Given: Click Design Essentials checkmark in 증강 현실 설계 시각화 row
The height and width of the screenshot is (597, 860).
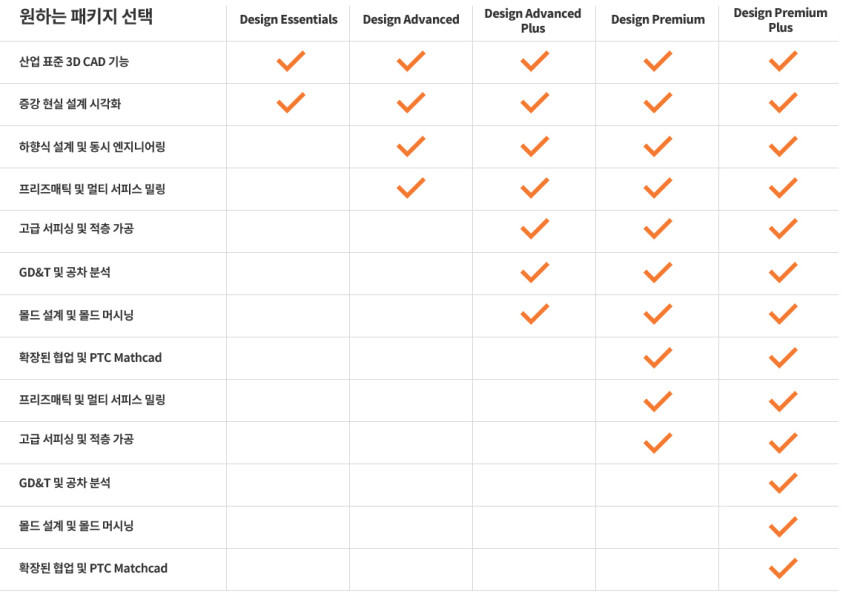Looking at the screenshot, I should (x=289, y=103).
